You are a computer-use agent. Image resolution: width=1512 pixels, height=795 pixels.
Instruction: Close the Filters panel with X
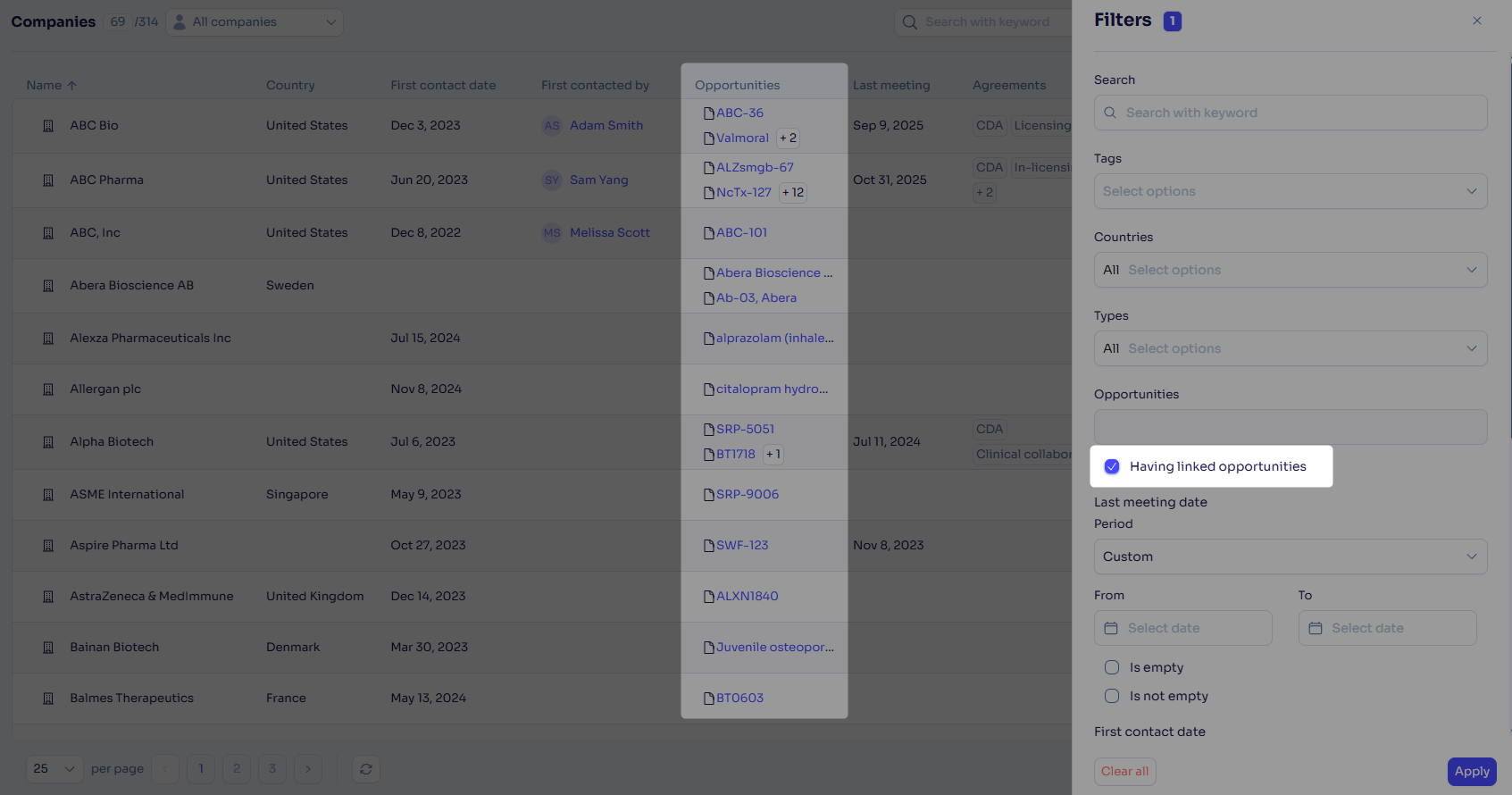tap(1477, 21)
